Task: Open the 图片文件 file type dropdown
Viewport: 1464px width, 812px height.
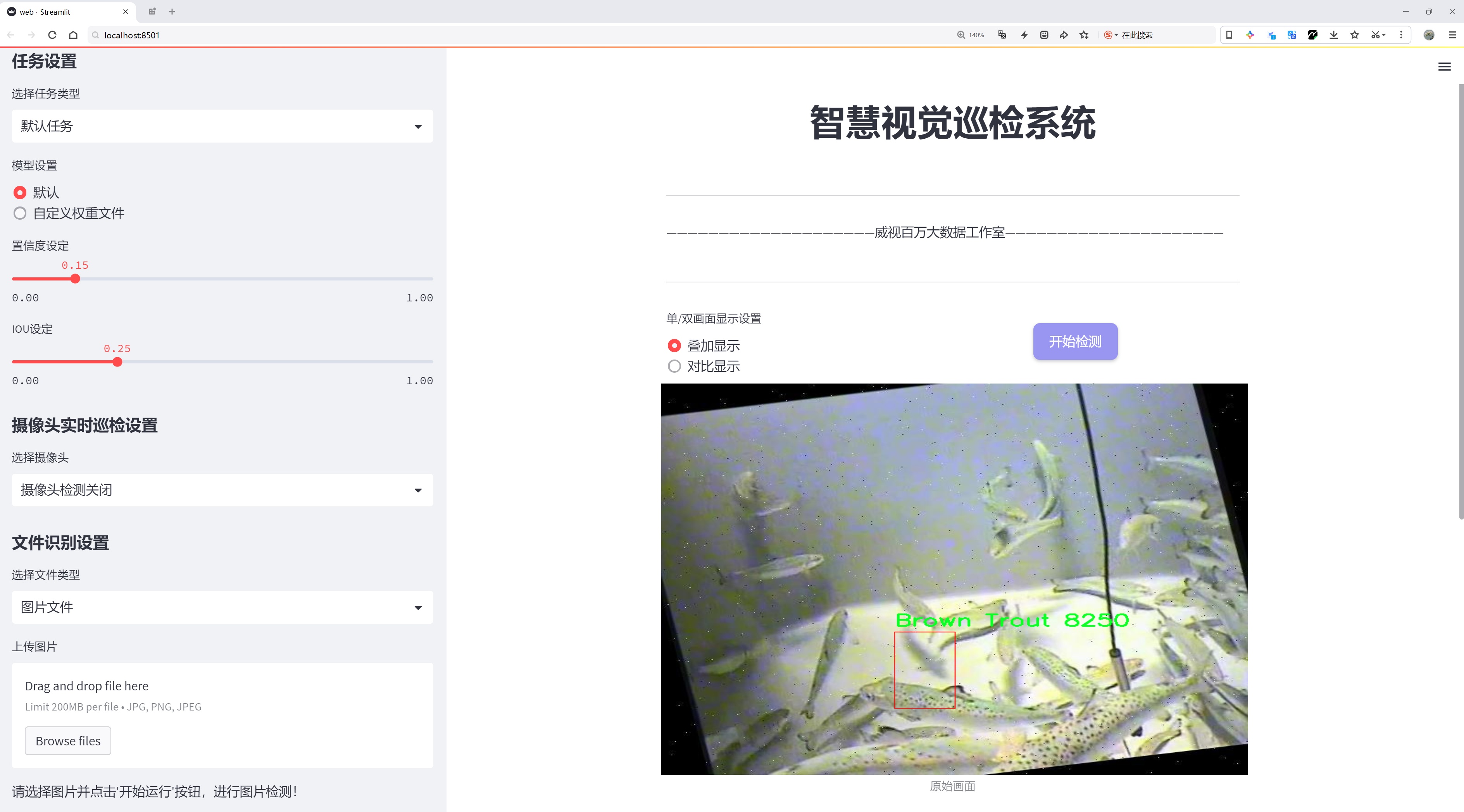Action: click(222, 607)
